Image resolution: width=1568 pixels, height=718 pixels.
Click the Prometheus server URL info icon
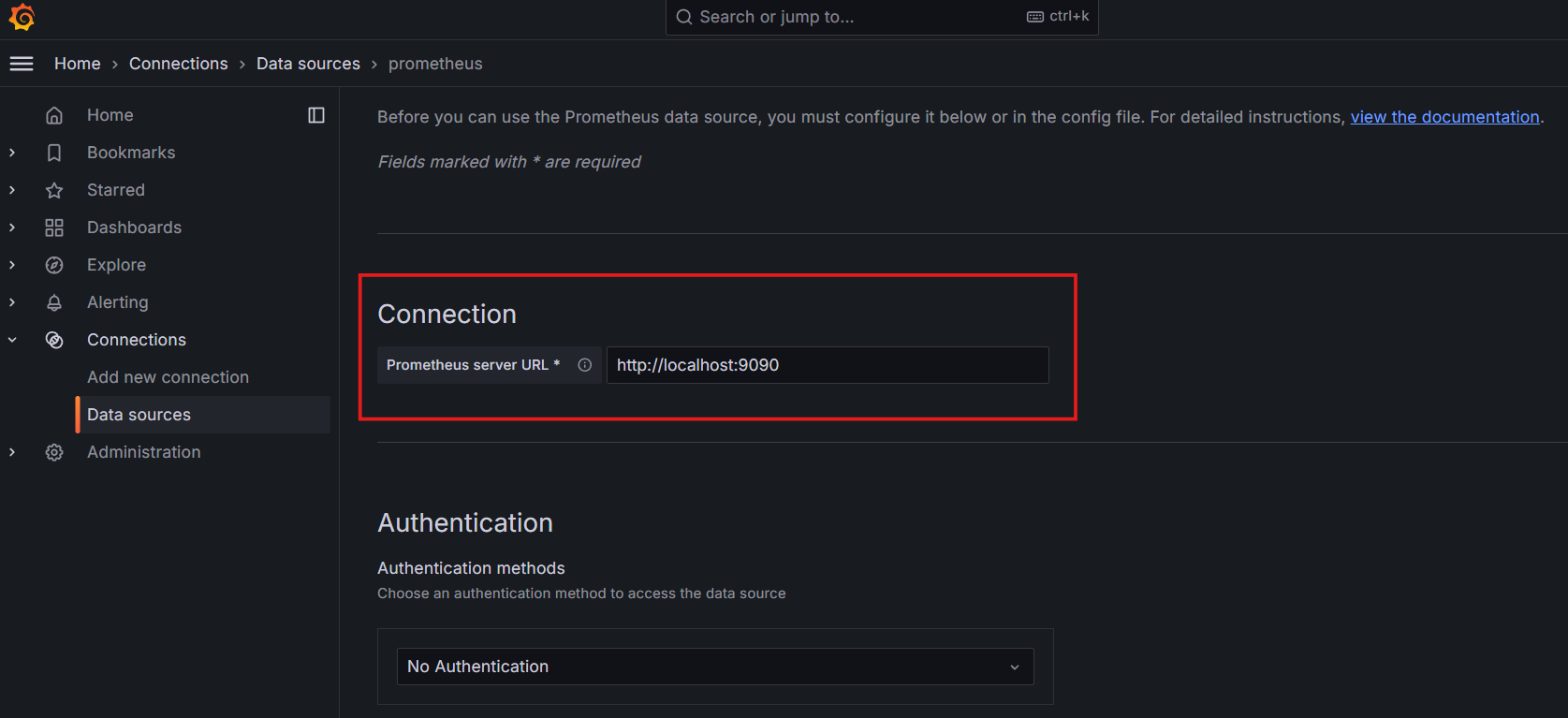[x=585, y=365]
